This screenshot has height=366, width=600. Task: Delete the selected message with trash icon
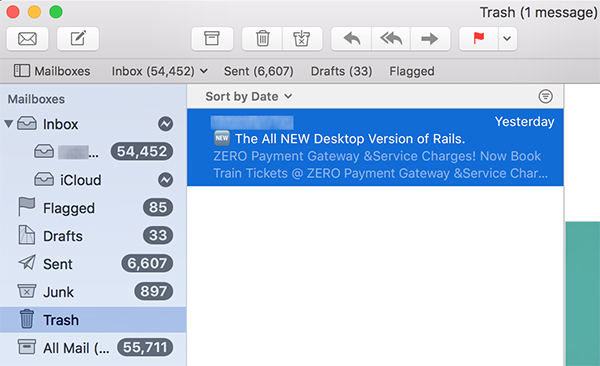pyautogui.click(x=262, y=39)
